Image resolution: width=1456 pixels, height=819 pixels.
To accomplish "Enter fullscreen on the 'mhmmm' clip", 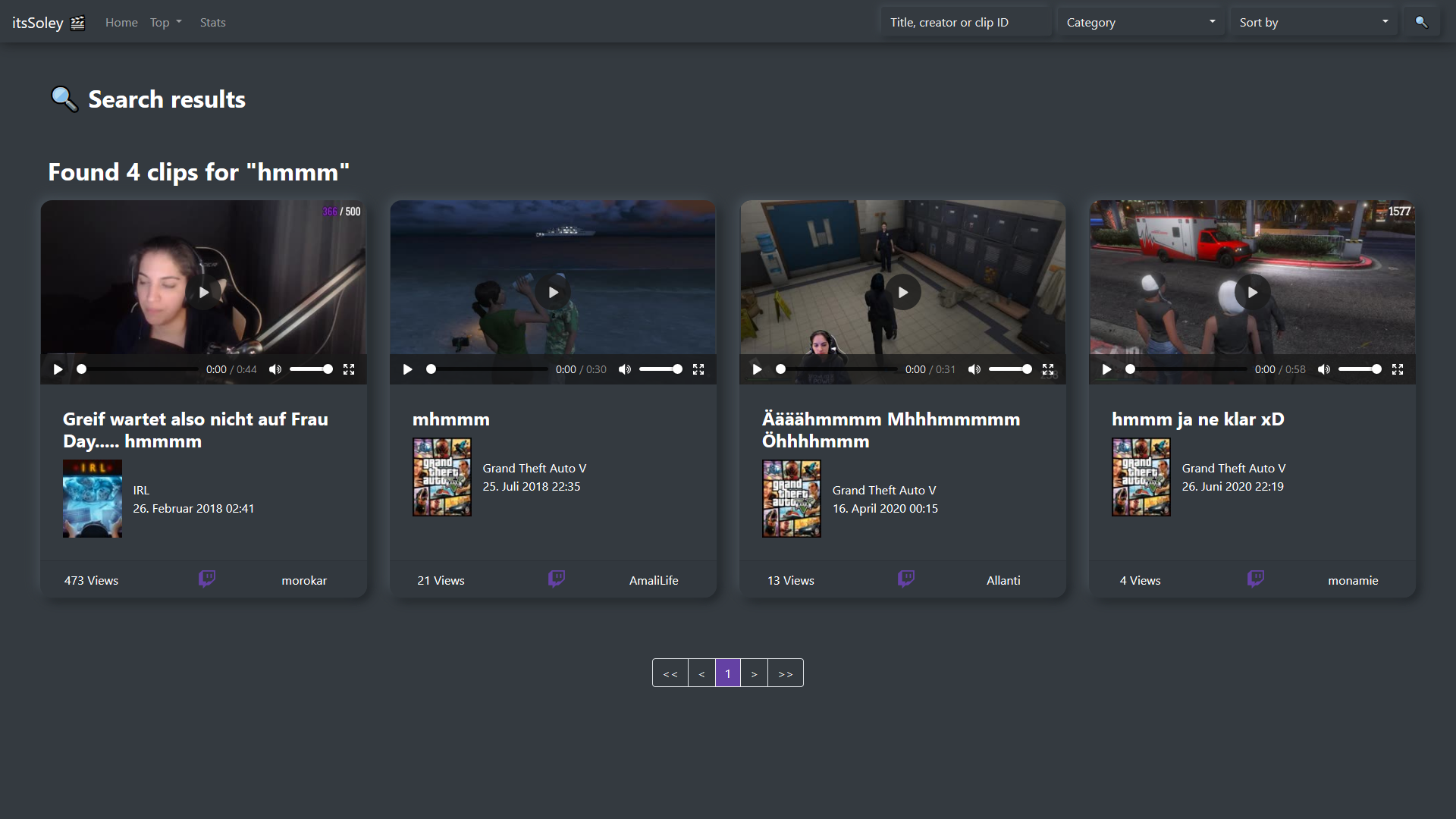I will [x=698, y=369].
